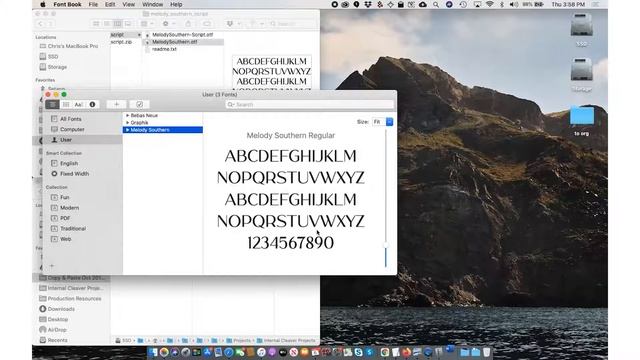The width and height of the screenshot is (640, 360).
Task: Add a font with the plus button
Action: [116, 104]
